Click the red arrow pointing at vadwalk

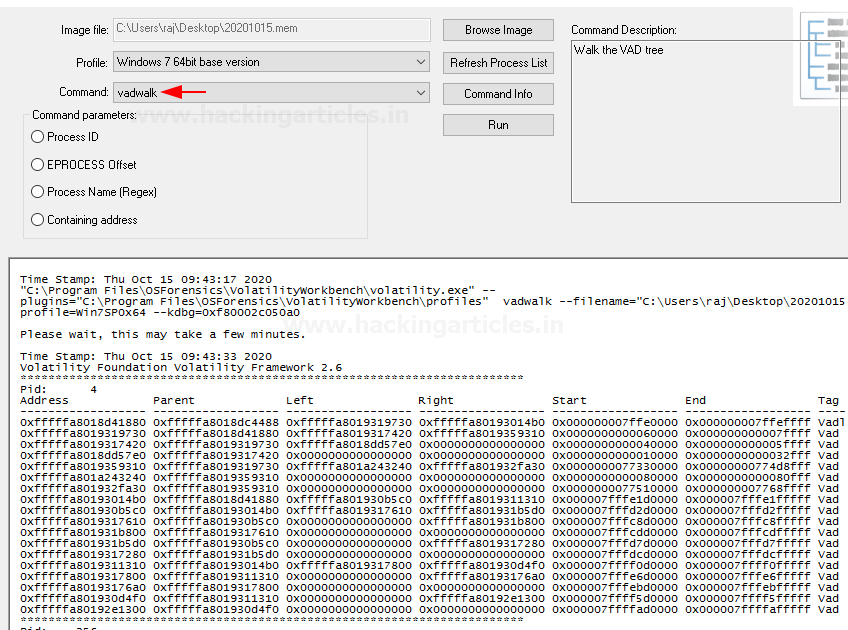tap(184, 93)
